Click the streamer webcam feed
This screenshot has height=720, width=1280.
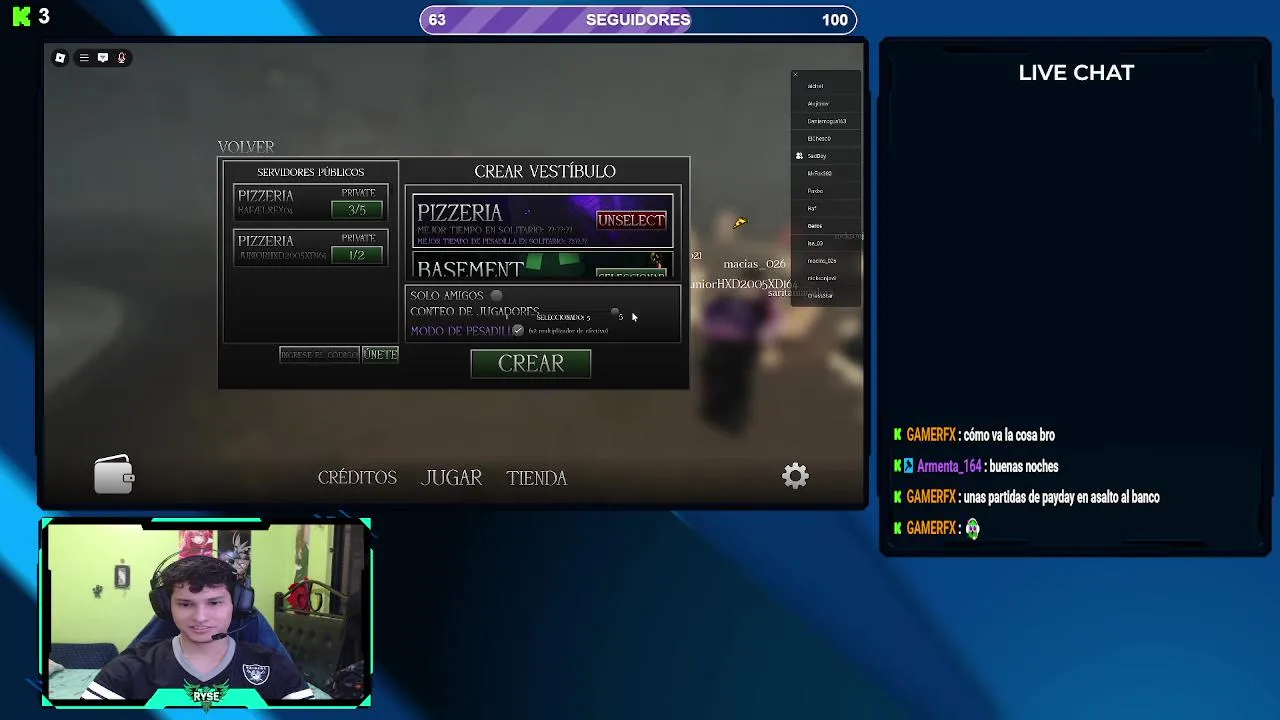(206, 612)
